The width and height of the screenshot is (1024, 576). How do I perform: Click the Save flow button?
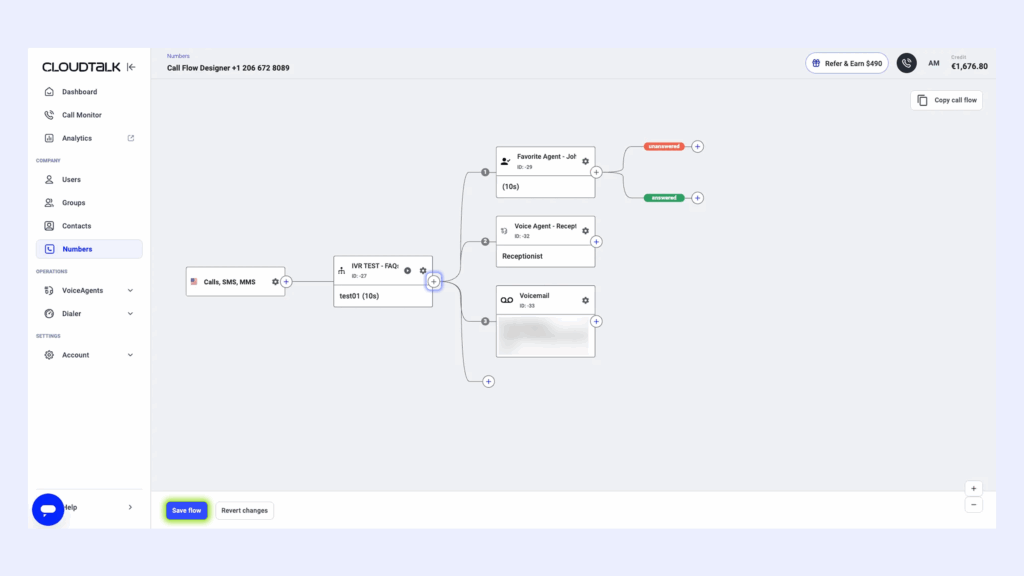tap(186, 510)
